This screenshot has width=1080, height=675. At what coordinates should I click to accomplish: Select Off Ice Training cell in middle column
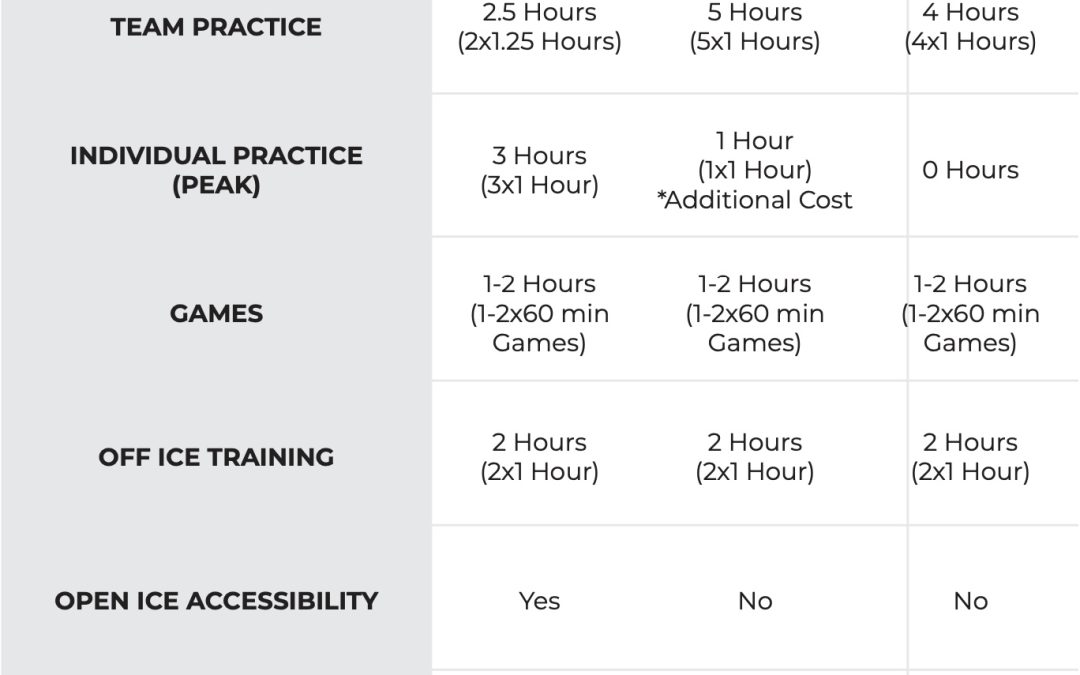click(754, 457)
